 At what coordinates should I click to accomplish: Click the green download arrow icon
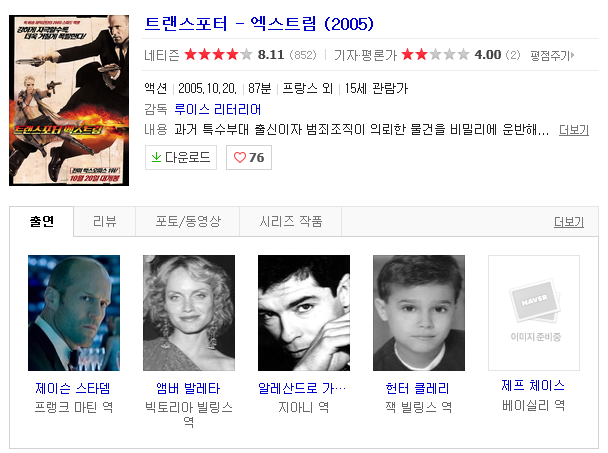[156, 157]
